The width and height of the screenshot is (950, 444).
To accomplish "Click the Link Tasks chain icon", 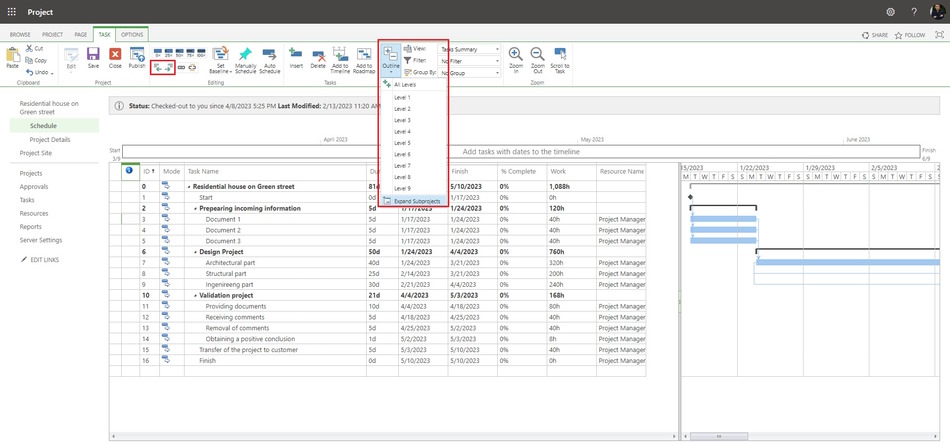I will click(x=181, y=67).
